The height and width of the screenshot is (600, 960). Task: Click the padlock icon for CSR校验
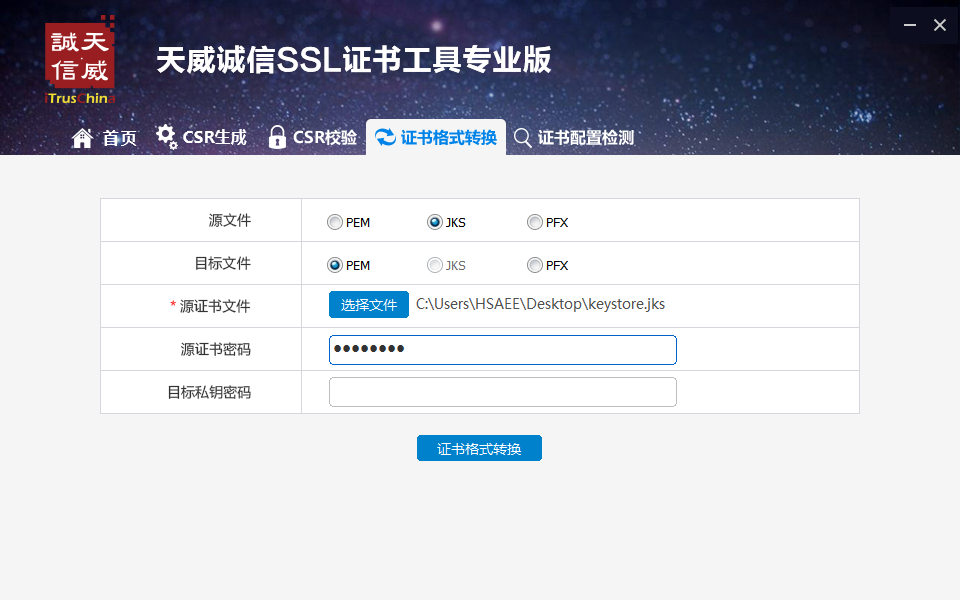point(277,137)
